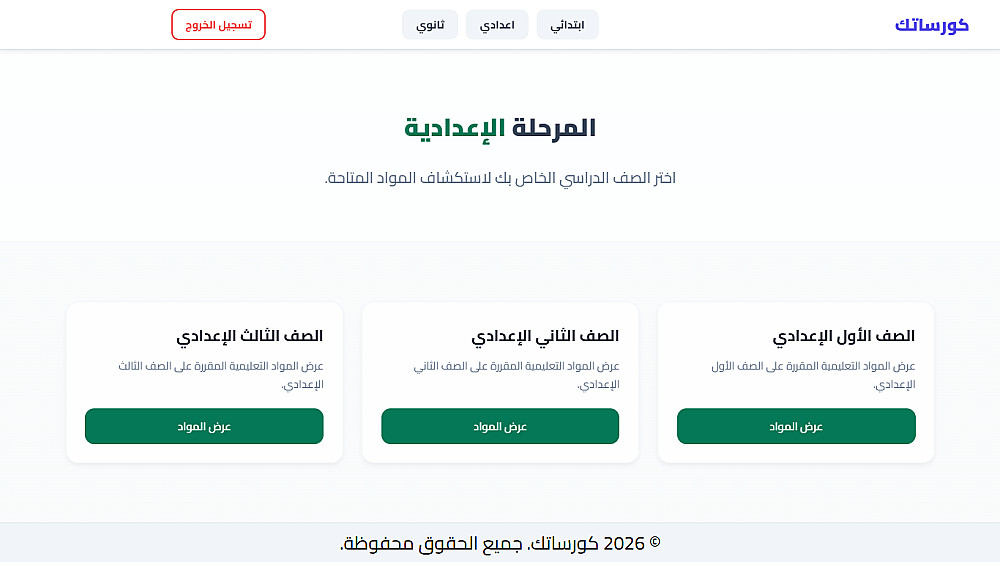Click the green word الإعدادية in heading
The height and width of the screenshot is (562, 1000).
[454, 128]
